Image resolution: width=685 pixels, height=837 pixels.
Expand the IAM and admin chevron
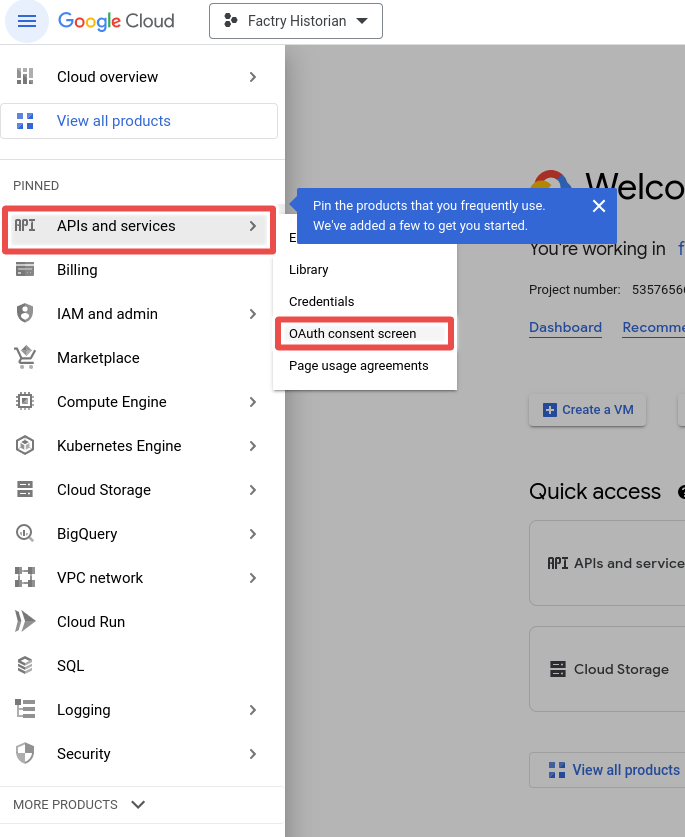253,314
